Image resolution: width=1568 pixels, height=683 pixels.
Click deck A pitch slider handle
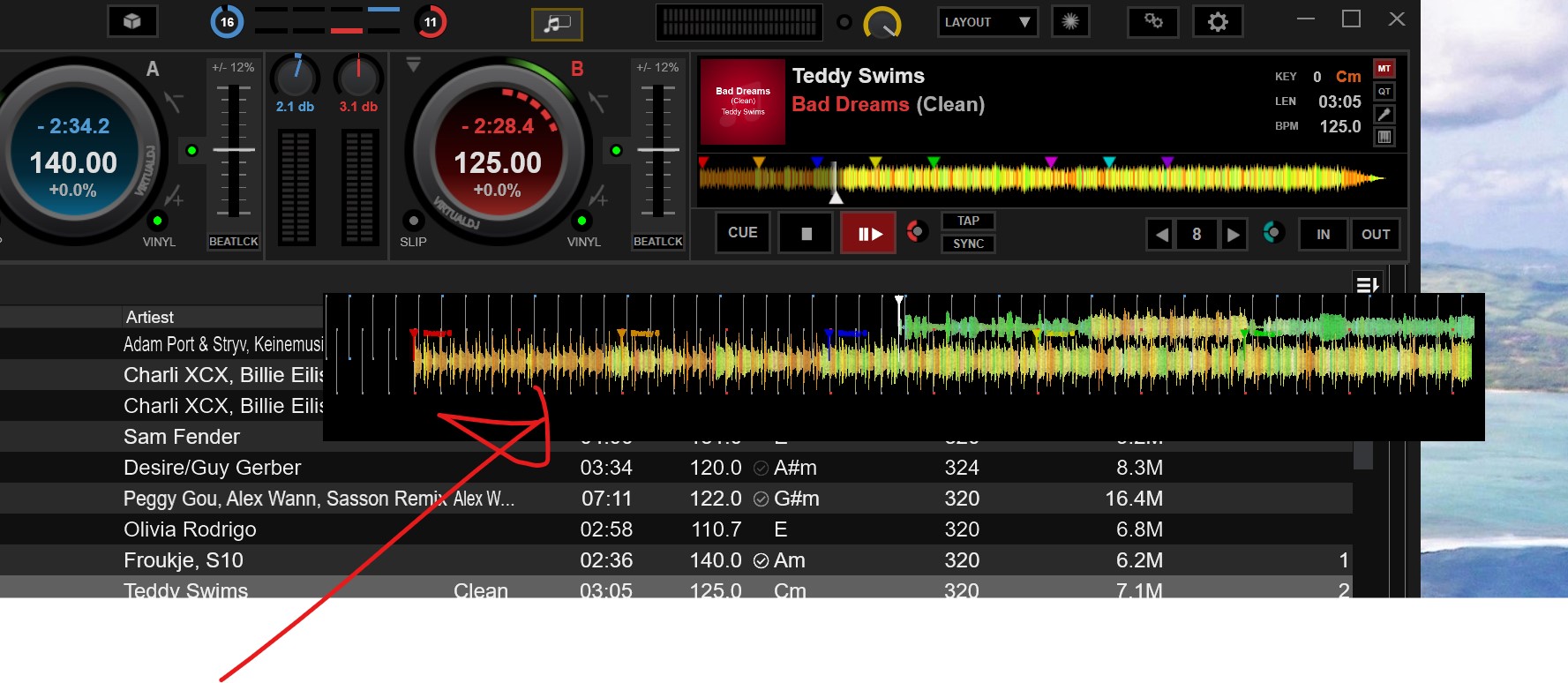(x=234, y=150)
